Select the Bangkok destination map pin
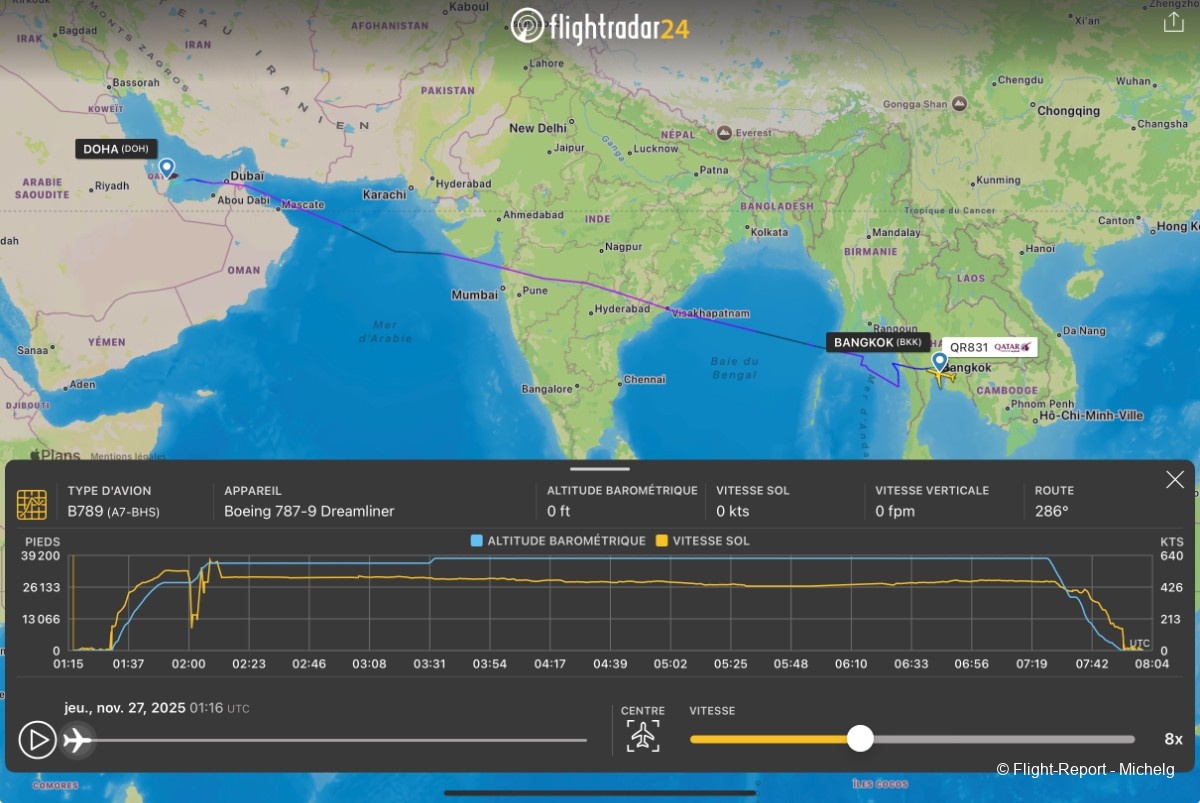 point(939,361)
